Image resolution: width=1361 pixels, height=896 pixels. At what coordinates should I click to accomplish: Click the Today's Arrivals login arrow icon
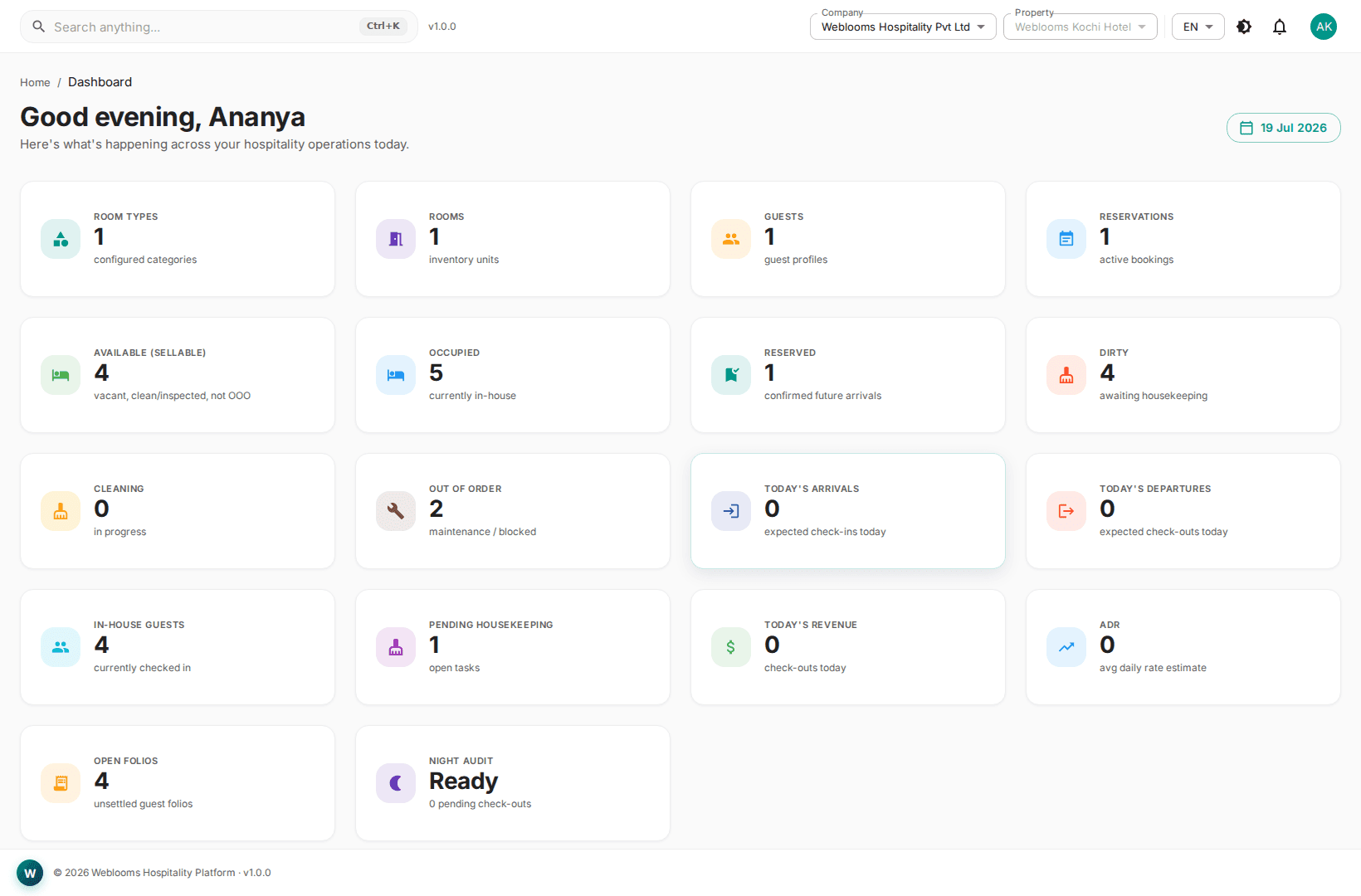click(731, 511)
